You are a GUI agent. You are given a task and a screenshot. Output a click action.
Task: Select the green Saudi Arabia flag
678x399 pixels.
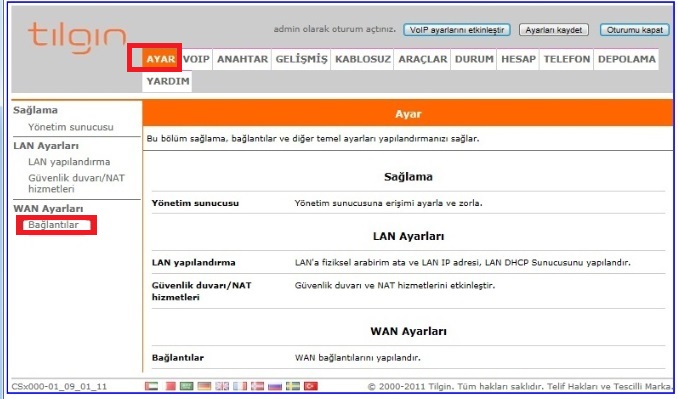coord(186,386)
